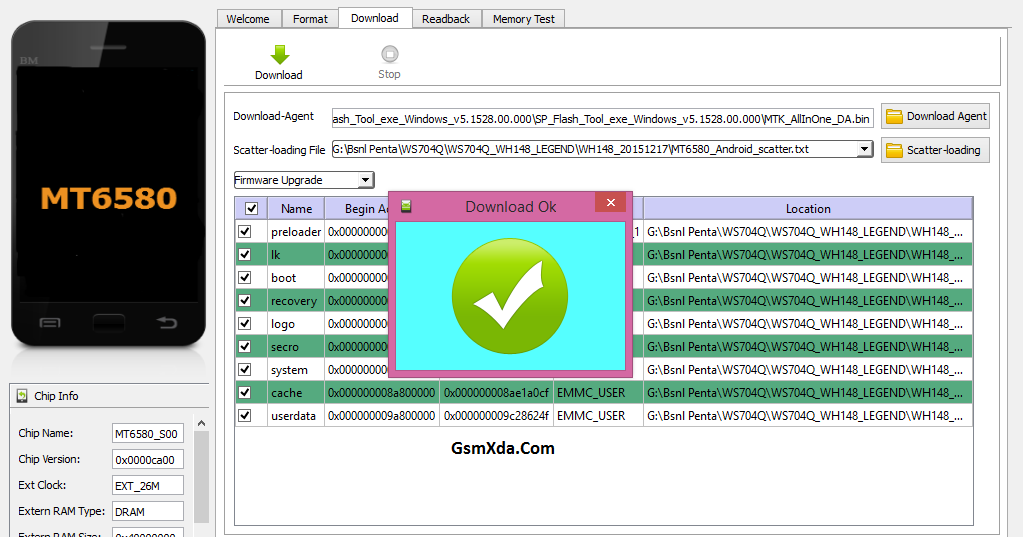Click the Chip Info panel header
The height and width of the screenshot is (537, 1023).
coord(110,396)
